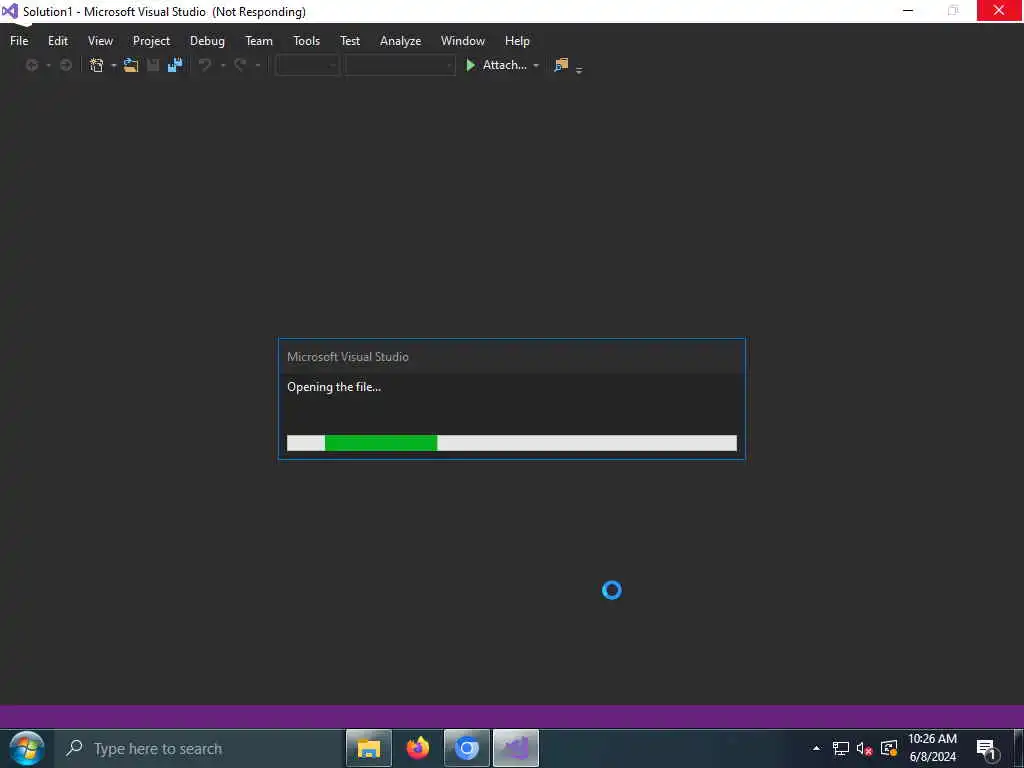Open the Edit menu
Viewport: 1024px width, 768px height.
point(57,40)
